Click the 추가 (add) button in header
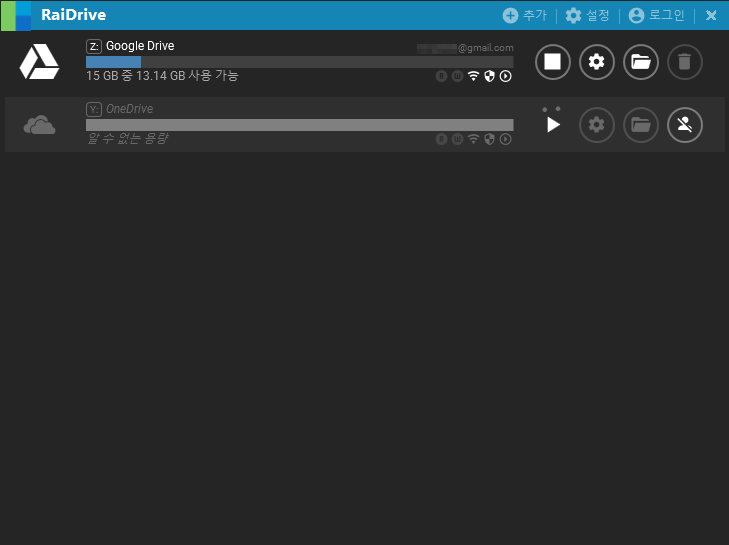 (x=524, y=15)
